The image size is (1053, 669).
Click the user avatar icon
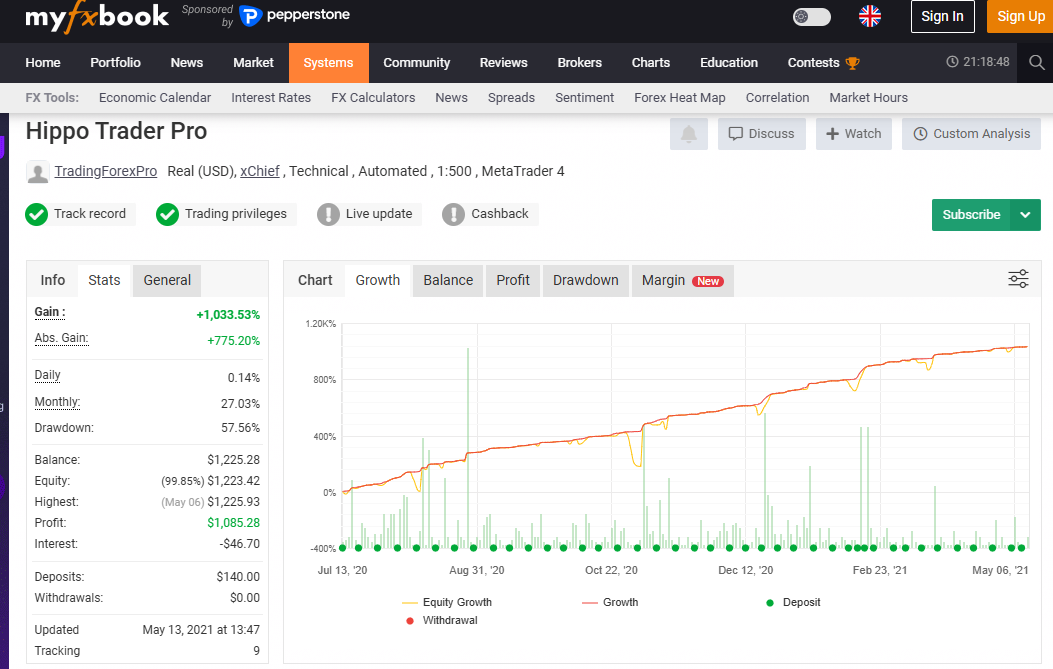pyautogui.click(x=38, y=172)
